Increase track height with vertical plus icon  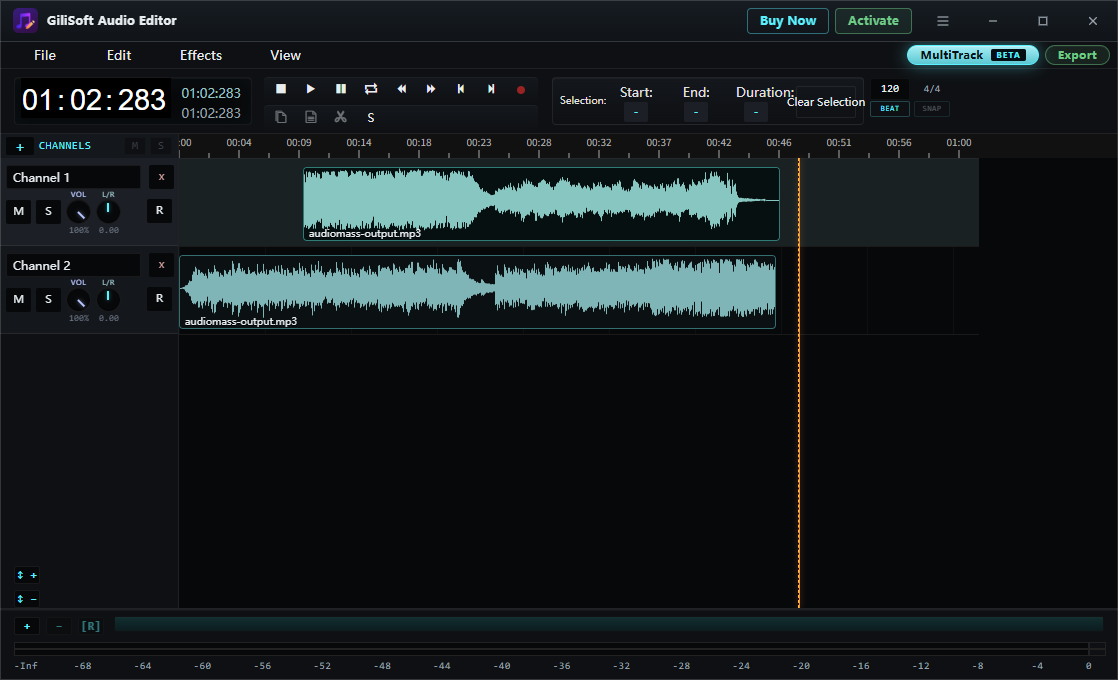point(27,575)
